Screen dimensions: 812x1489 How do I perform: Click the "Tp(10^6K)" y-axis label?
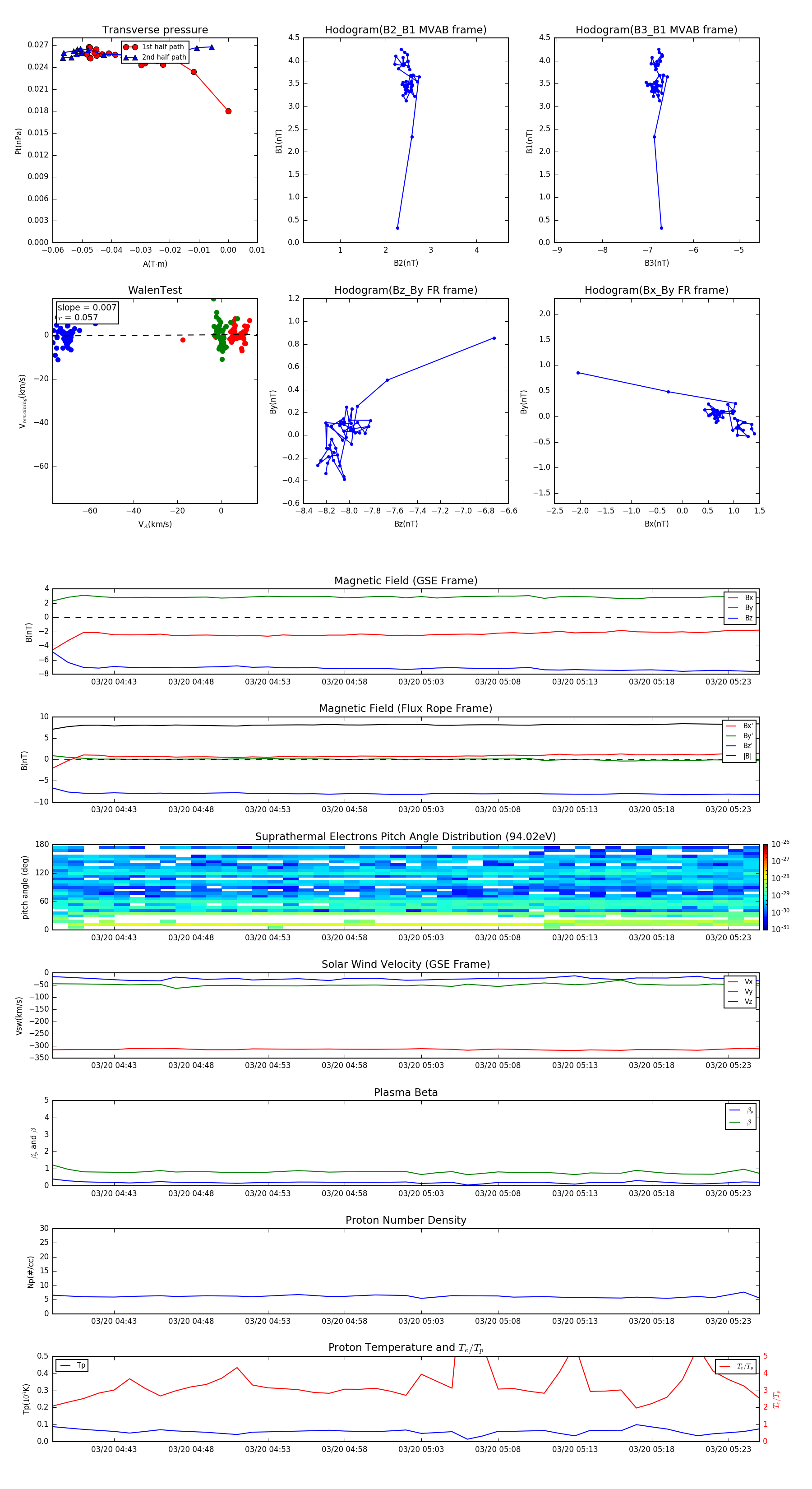click(26, 1399)
